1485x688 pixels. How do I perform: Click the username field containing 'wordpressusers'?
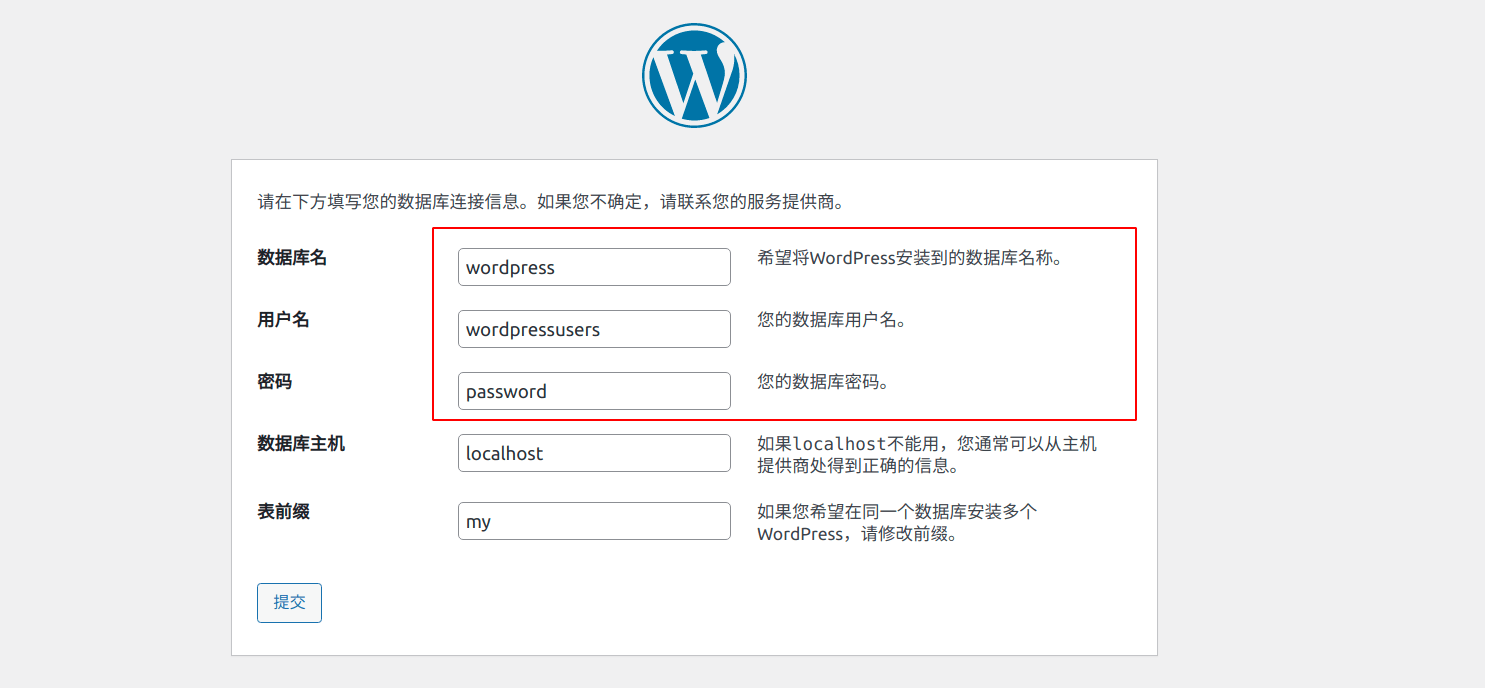pos(594,329)
